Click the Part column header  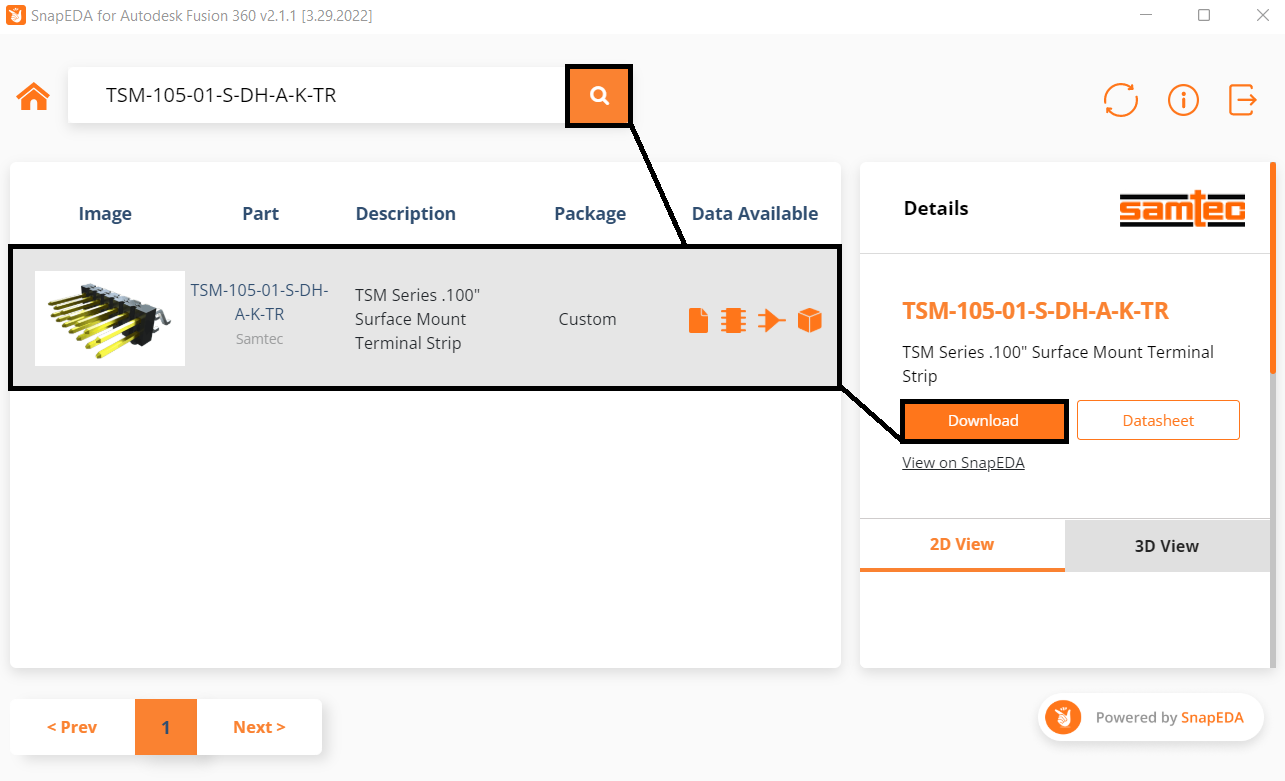click(x=261, y=213)
